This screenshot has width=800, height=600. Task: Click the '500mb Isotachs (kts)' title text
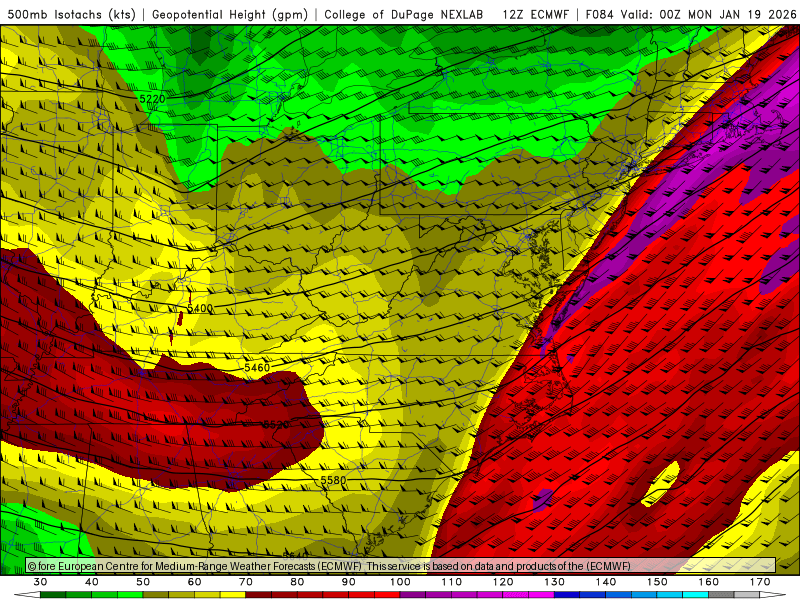tap(72, 15)
